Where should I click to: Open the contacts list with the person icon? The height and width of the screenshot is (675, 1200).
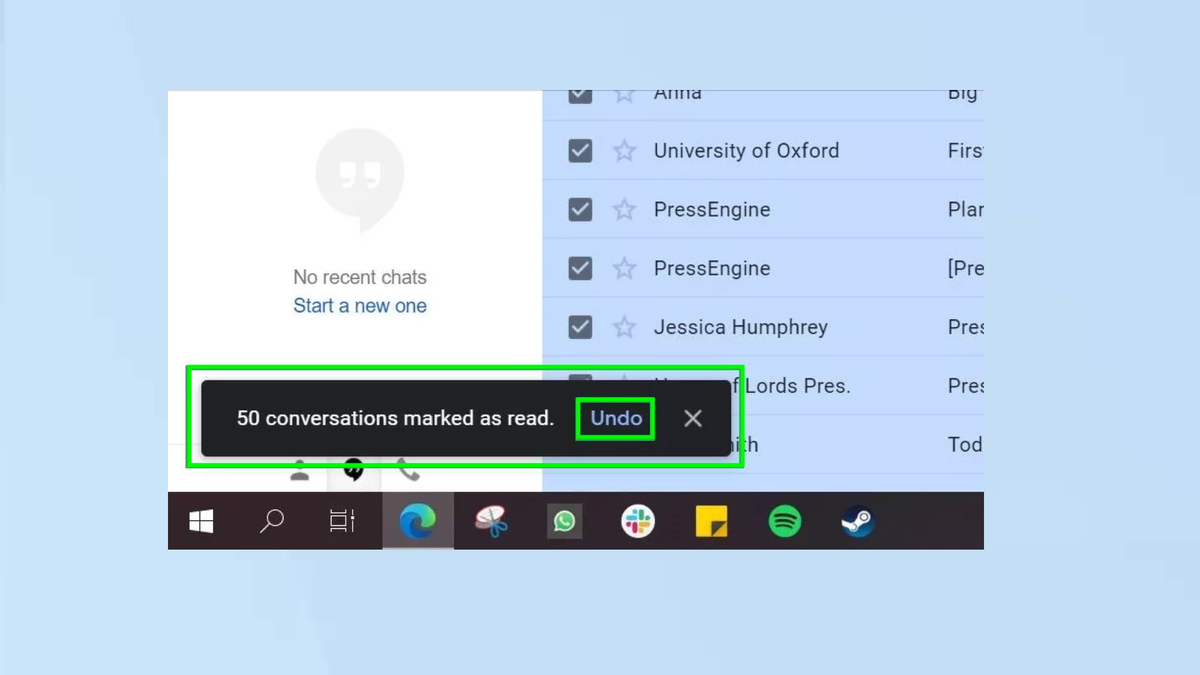pos(299,473)
